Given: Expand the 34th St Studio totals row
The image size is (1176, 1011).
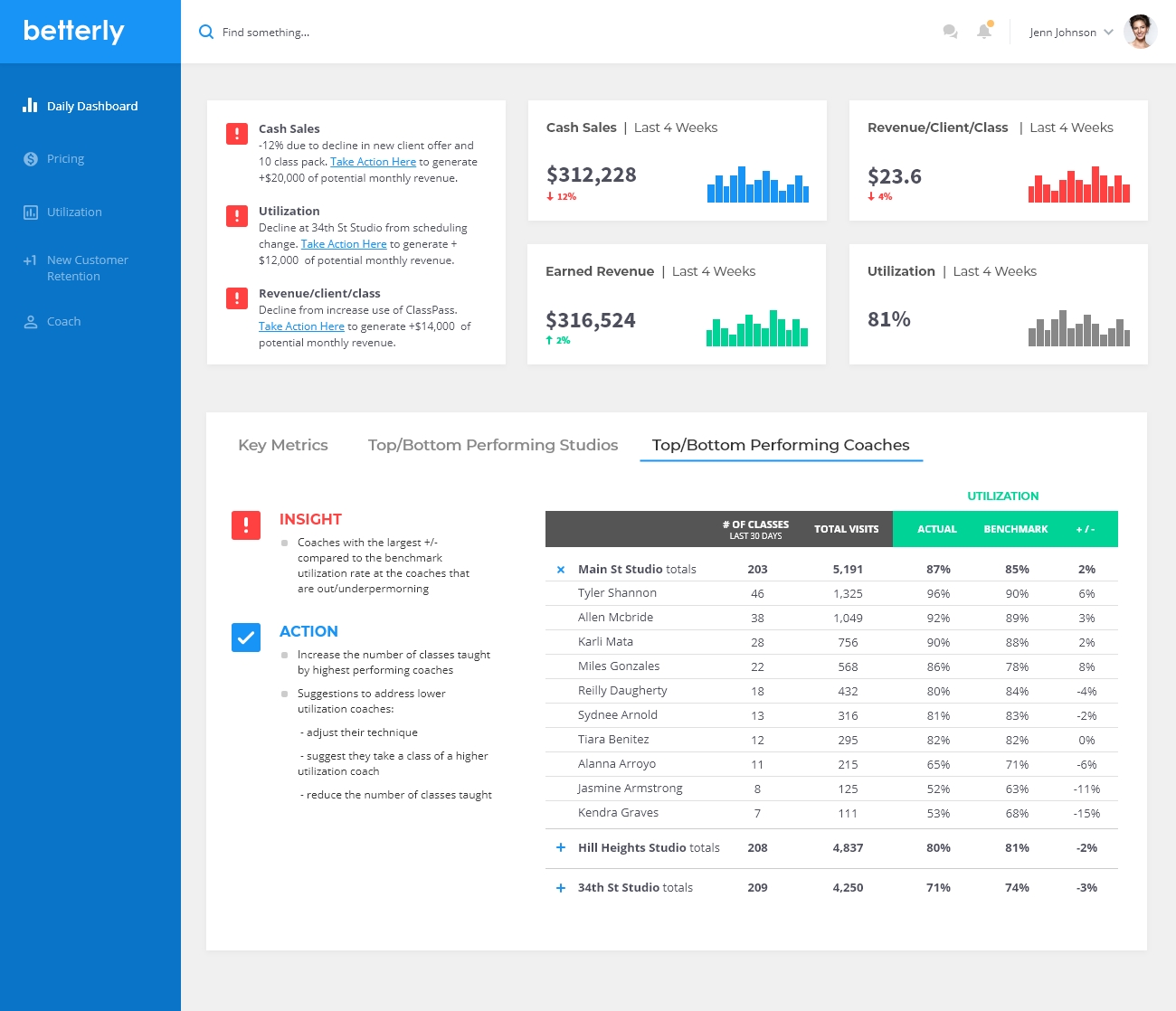Looking at the screenshot, I should coord(561,888).
